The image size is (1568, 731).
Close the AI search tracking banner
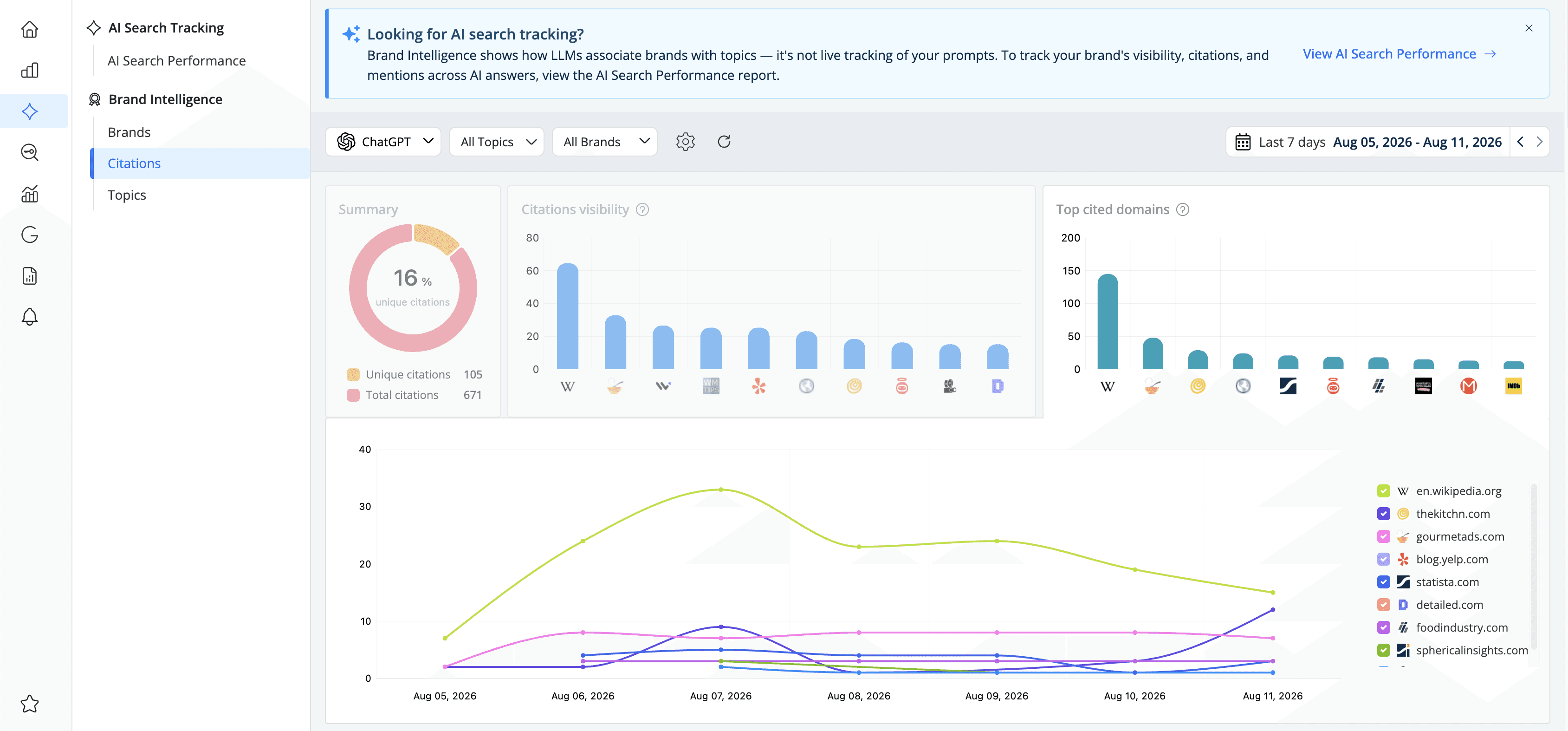point(1529,28)
